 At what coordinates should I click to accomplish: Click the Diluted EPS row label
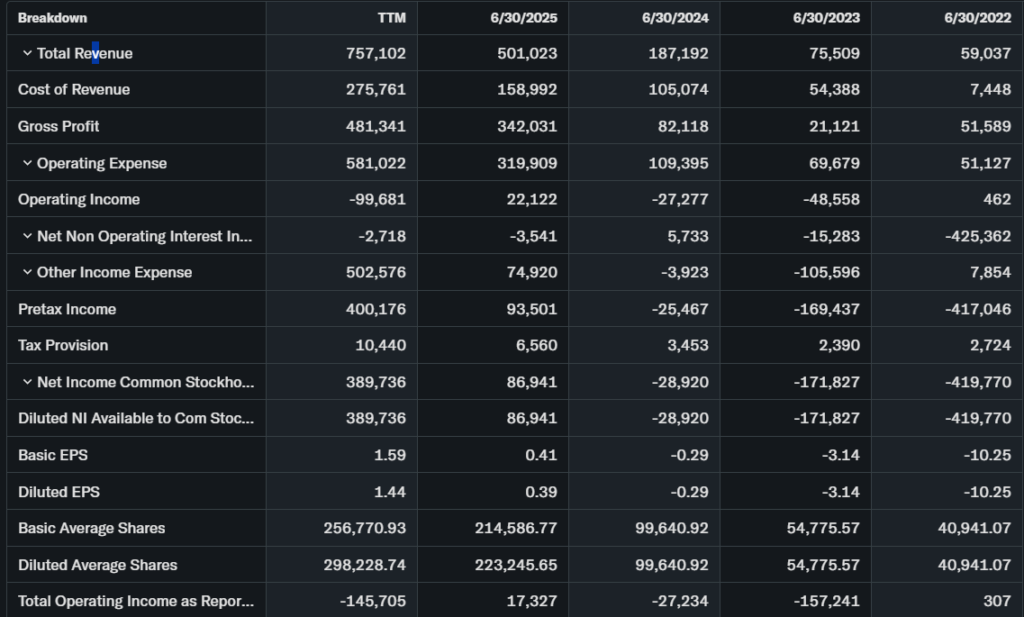[59, 492]
